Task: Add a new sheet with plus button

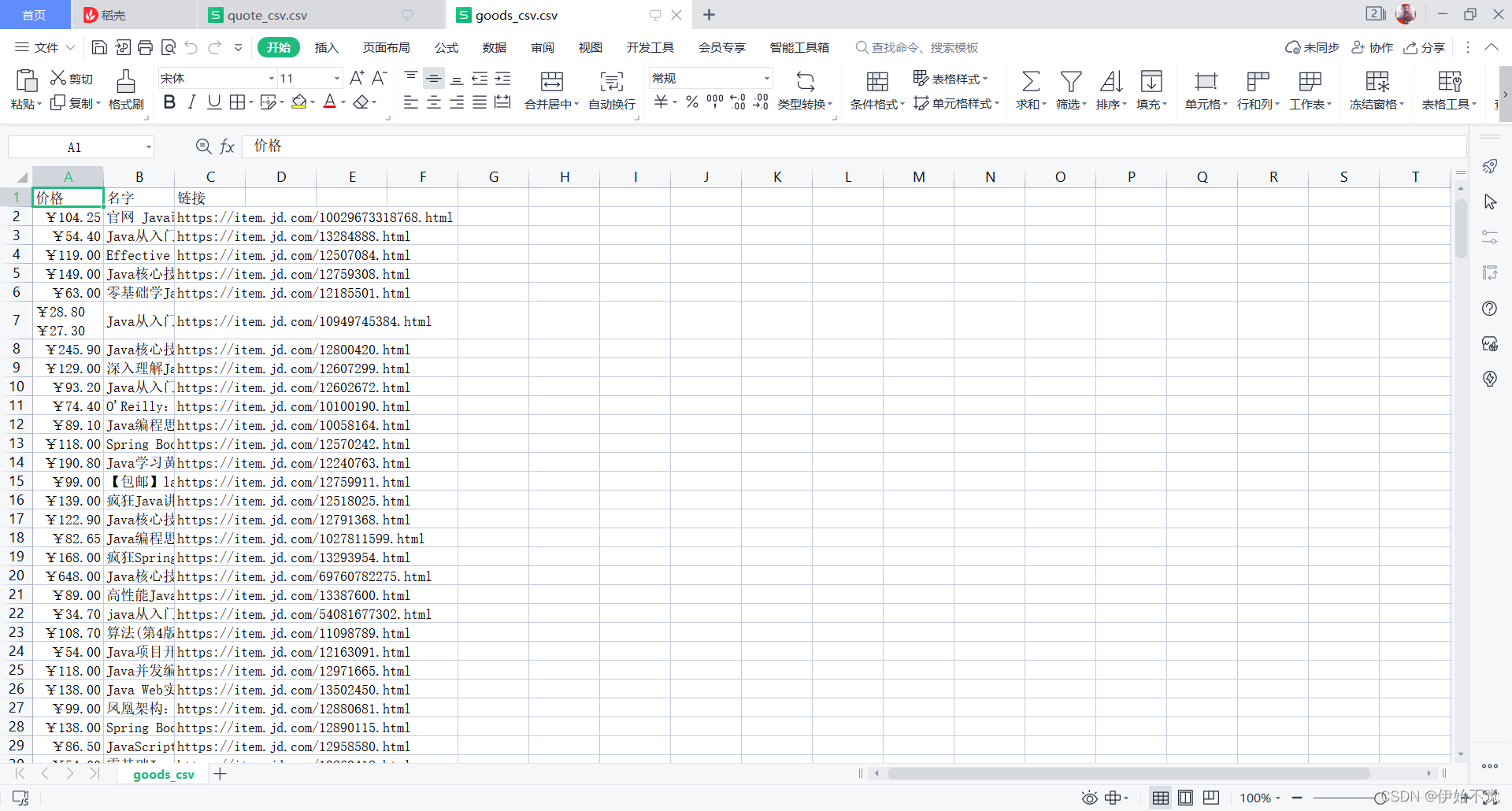Action: 220,774
